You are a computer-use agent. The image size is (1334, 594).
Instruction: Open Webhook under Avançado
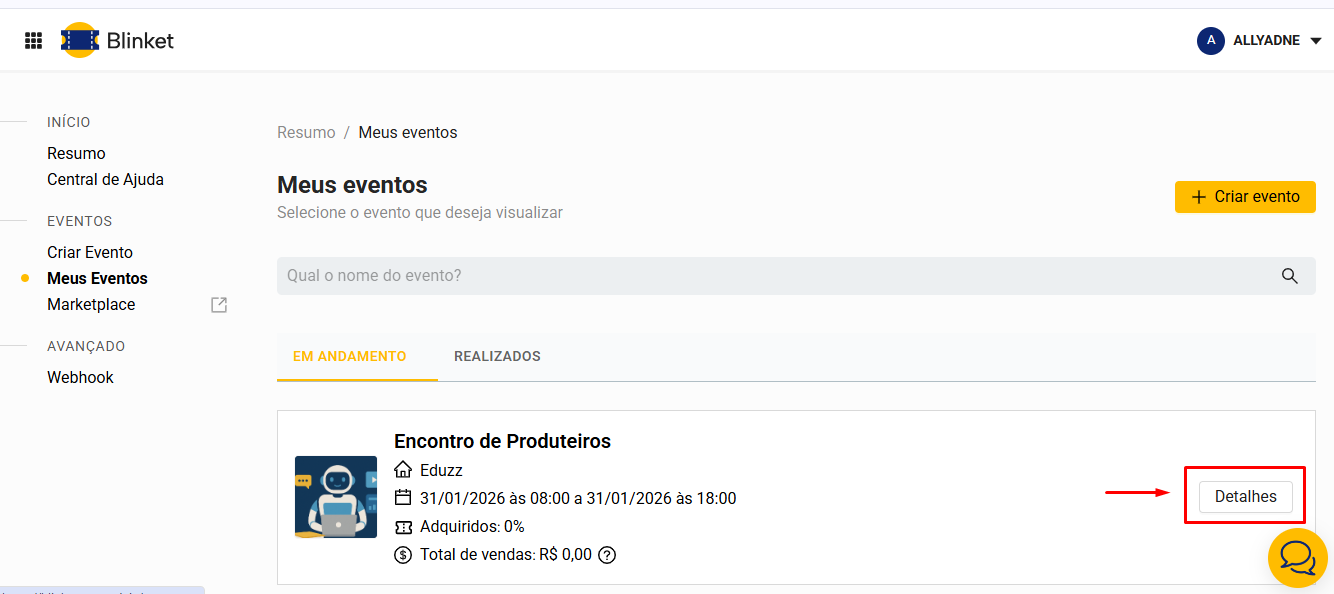click(x=80, y=377)
